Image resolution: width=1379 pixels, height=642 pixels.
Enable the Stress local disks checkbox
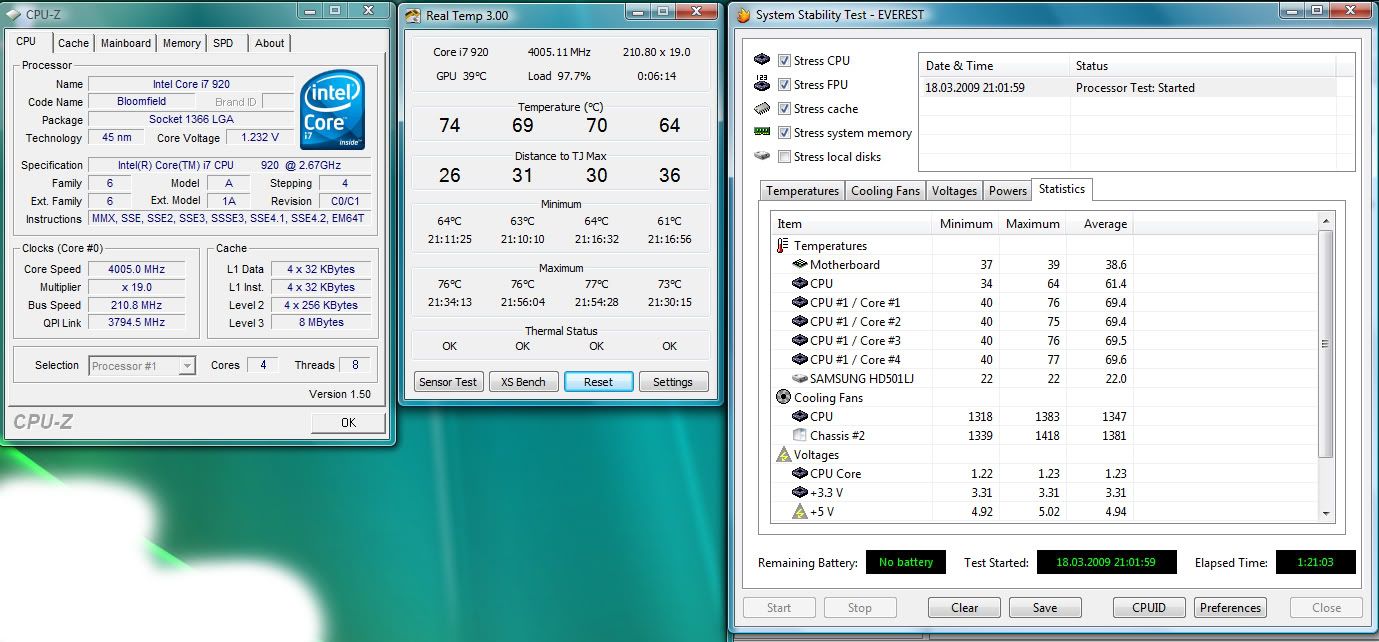click(x=784, y=157)
